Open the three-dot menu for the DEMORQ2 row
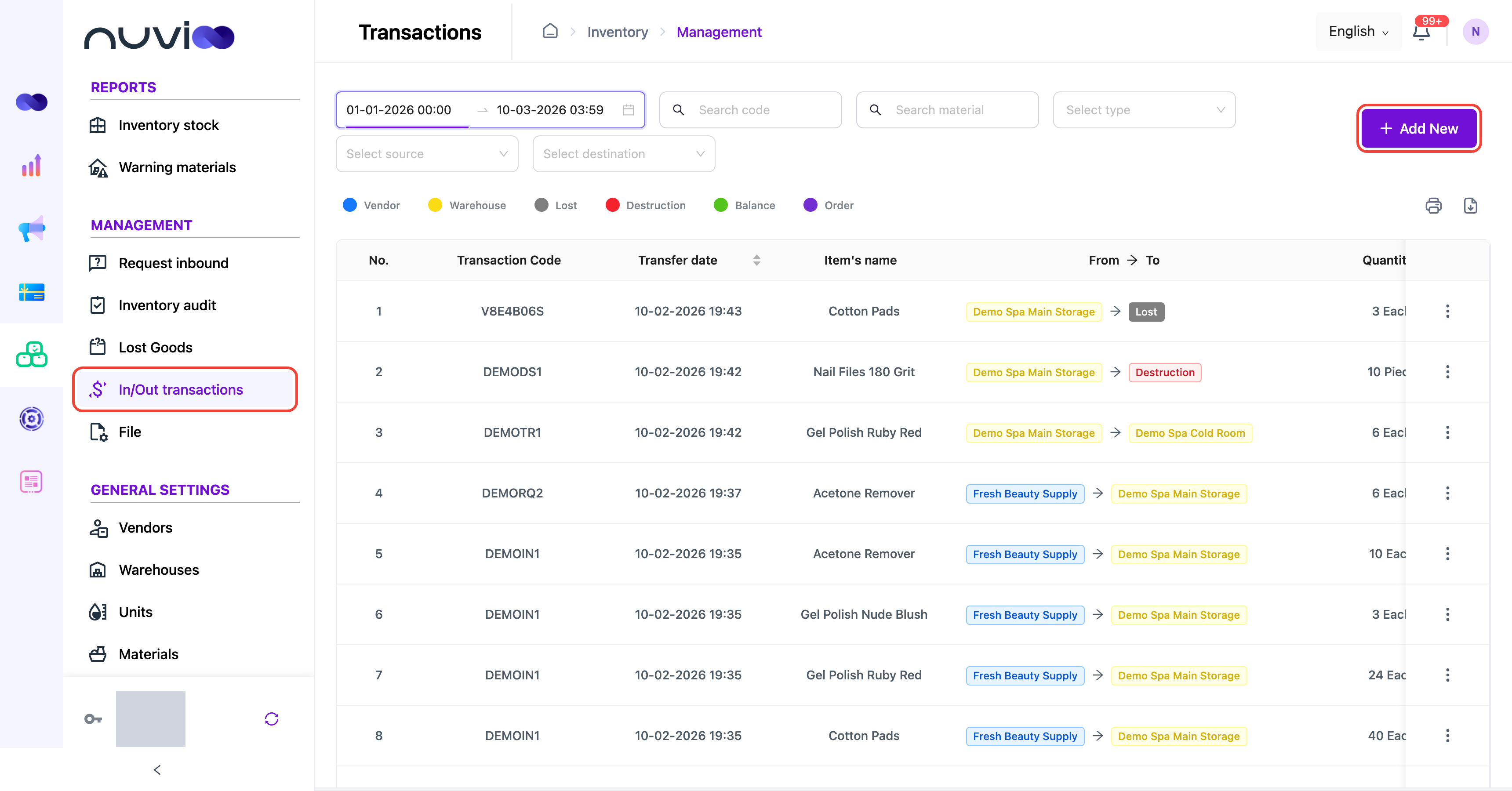This screenshot has width=1512, height=791. tap(1447, 493)
